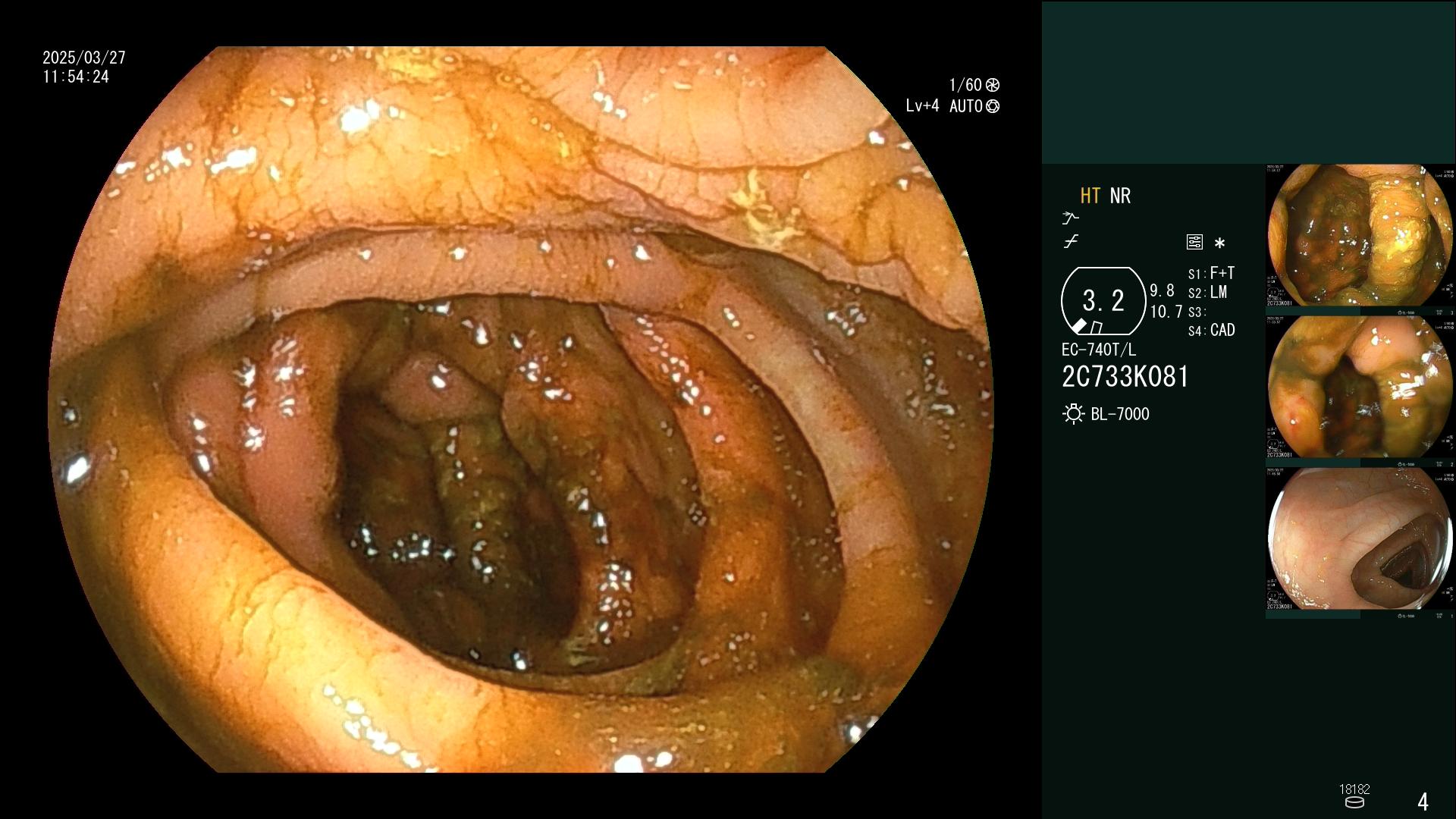Click the date text 2025/03/27
The width and height of the screenshot is (1456, 819).
[84, 58]
